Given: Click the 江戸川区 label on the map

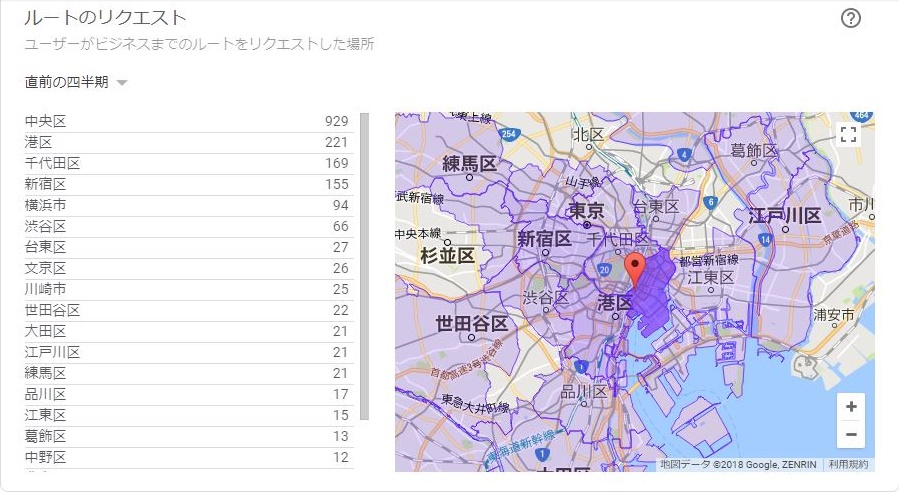Looking at the screenshot, I should (x=785, y=216).
